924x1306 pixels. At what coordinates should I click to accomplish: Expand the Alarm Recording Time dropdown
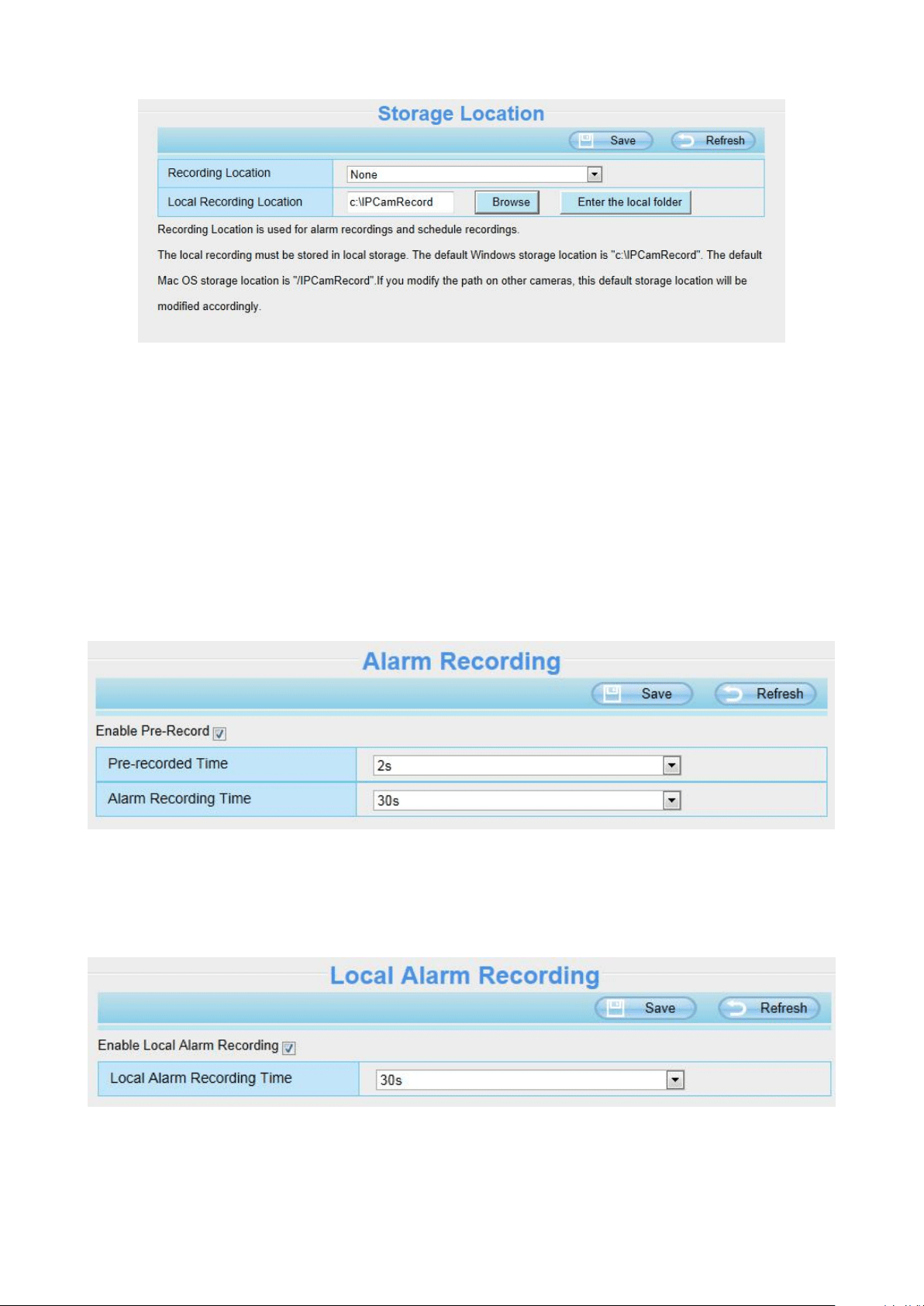point(527,800)
